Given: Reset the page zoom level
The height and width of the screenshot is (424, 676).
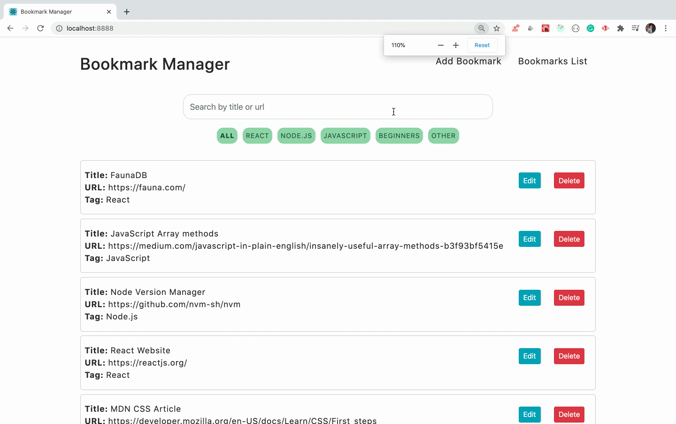Looking at the screenshot, I should [482, 45].
